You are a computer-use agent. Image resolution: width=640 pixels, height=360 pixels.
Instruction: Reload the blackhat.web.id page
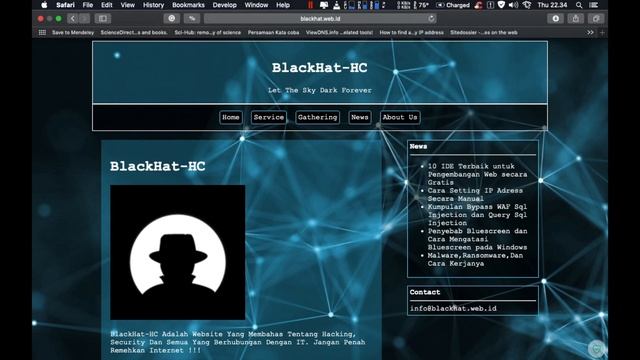tap(431, 18)
